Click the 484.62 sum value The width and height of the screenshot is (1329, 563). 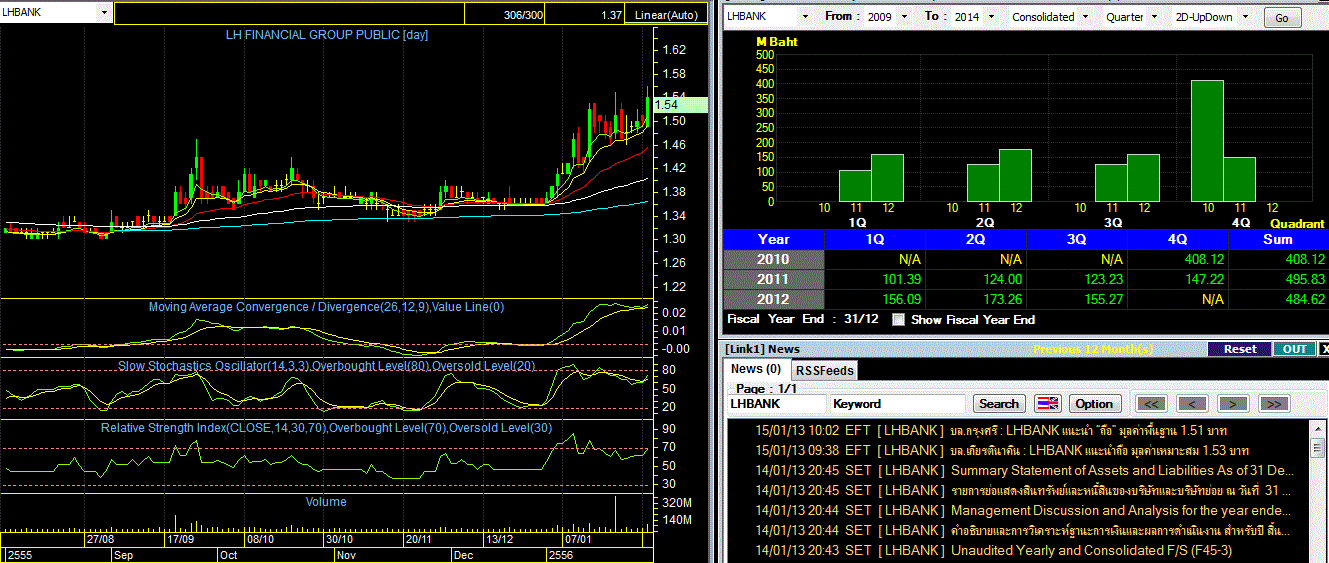coord(1305,299)
